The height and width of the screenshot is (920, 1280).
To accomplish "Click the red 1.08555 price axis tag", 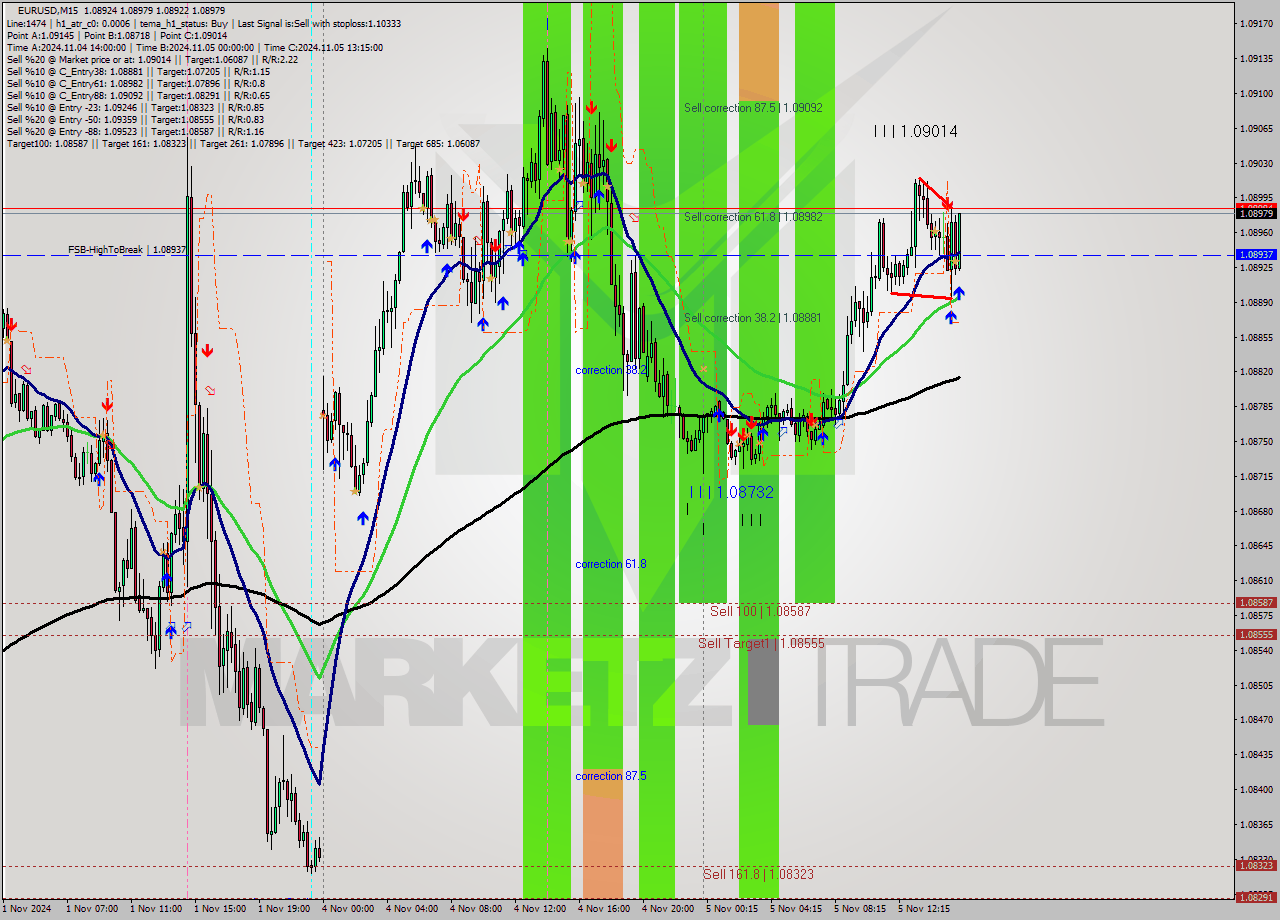I will click(1256, 634).
